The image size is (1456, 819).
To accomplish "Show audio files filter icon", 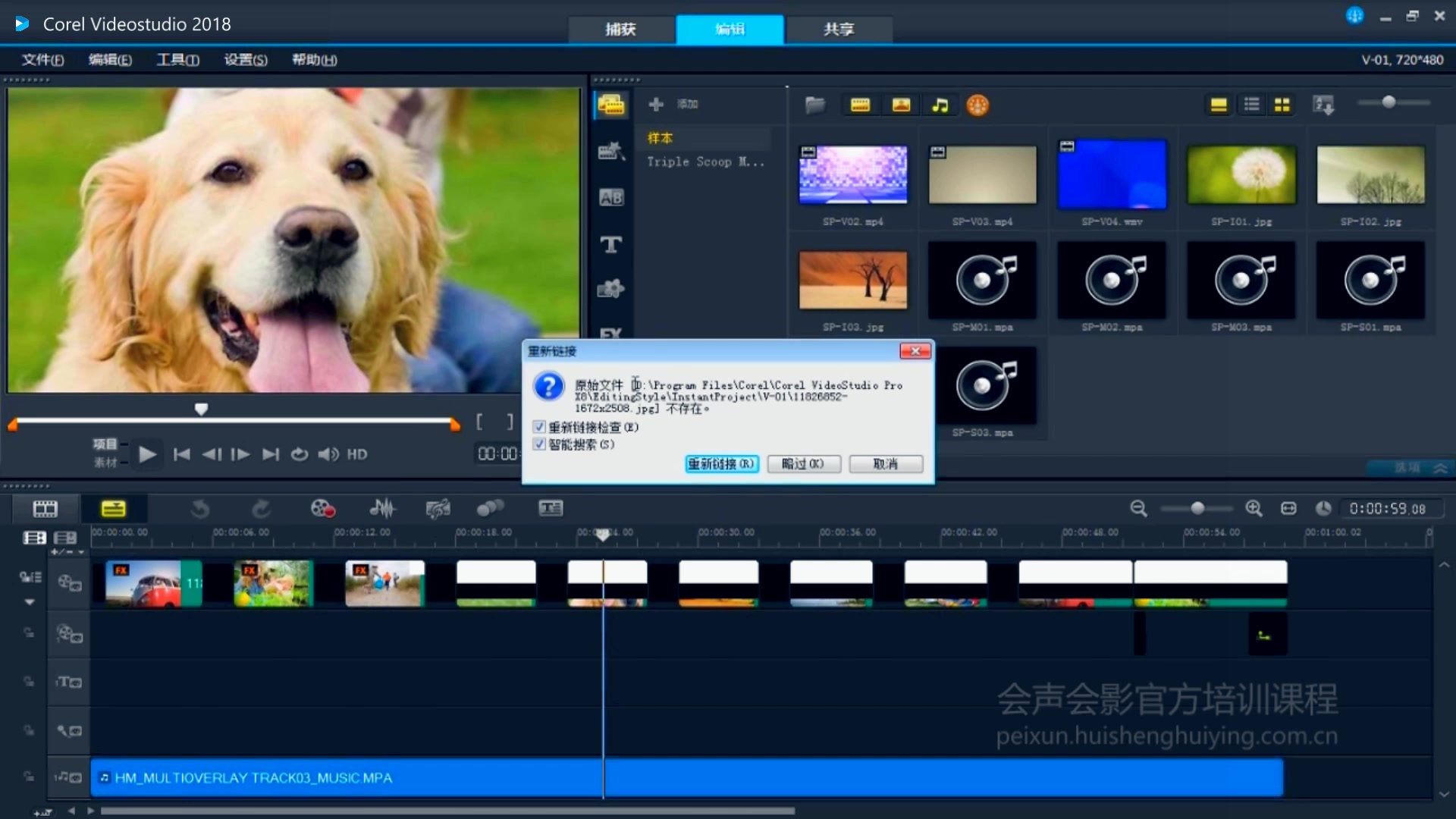I will (940, 105).
